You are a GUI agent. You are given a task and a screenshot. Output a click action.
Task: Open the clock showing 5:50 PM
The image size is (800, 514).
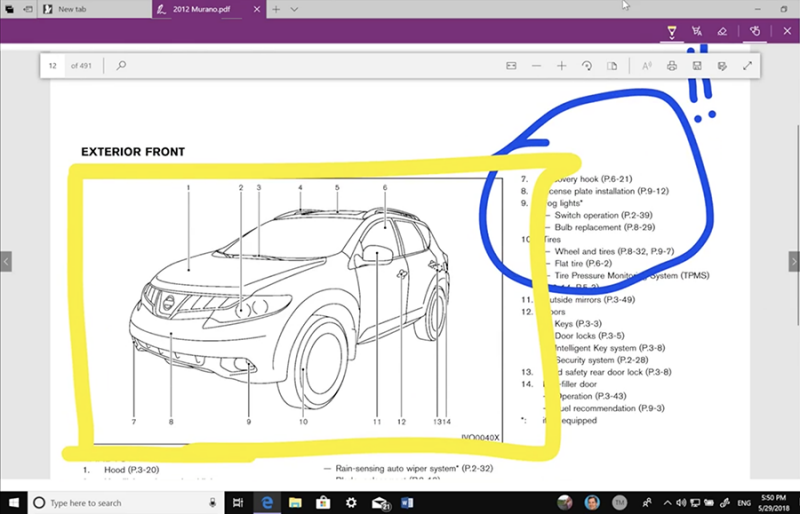tap(773, 503)
